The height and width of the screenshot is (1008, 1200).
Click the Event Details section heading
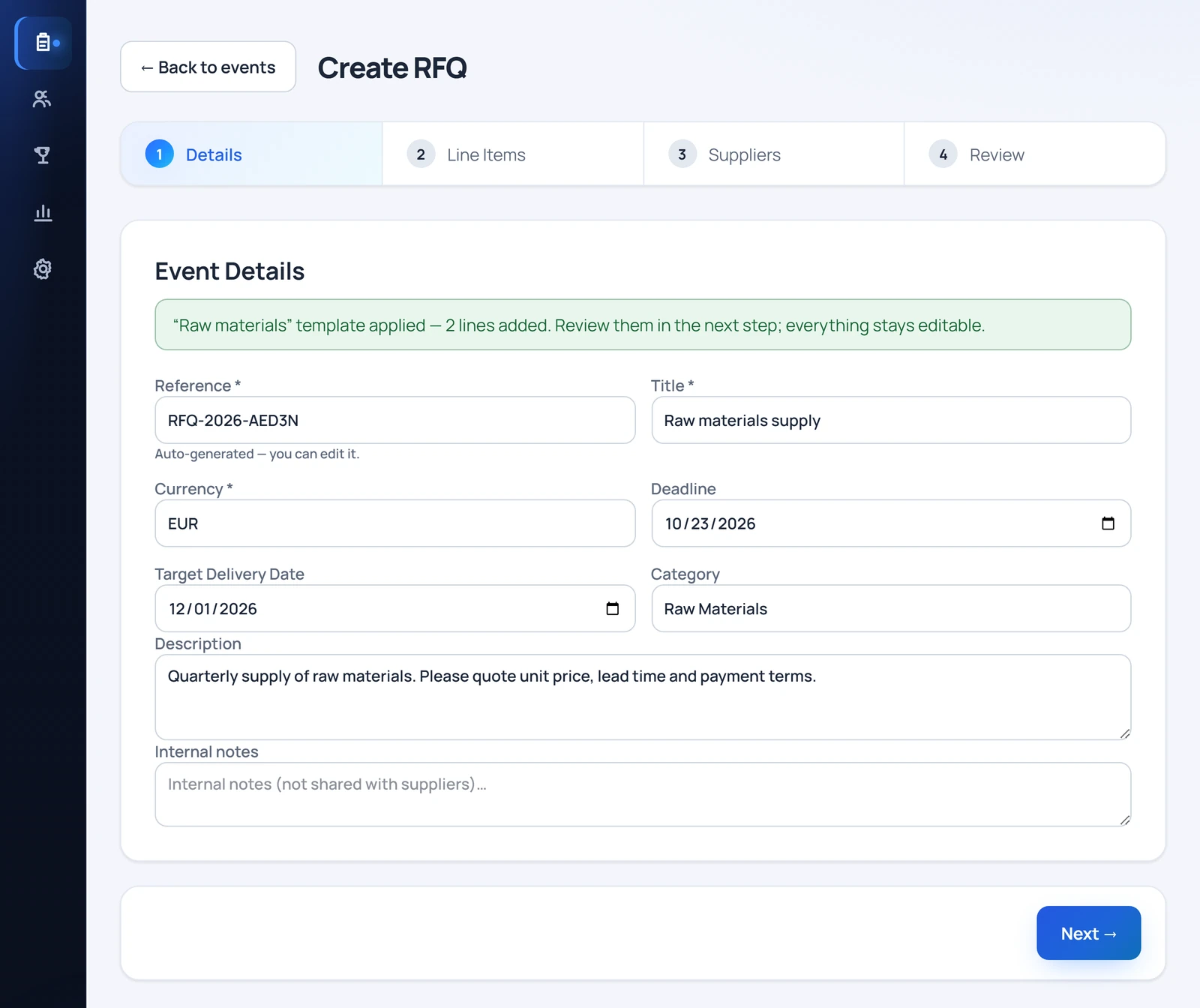click(229, 271)
